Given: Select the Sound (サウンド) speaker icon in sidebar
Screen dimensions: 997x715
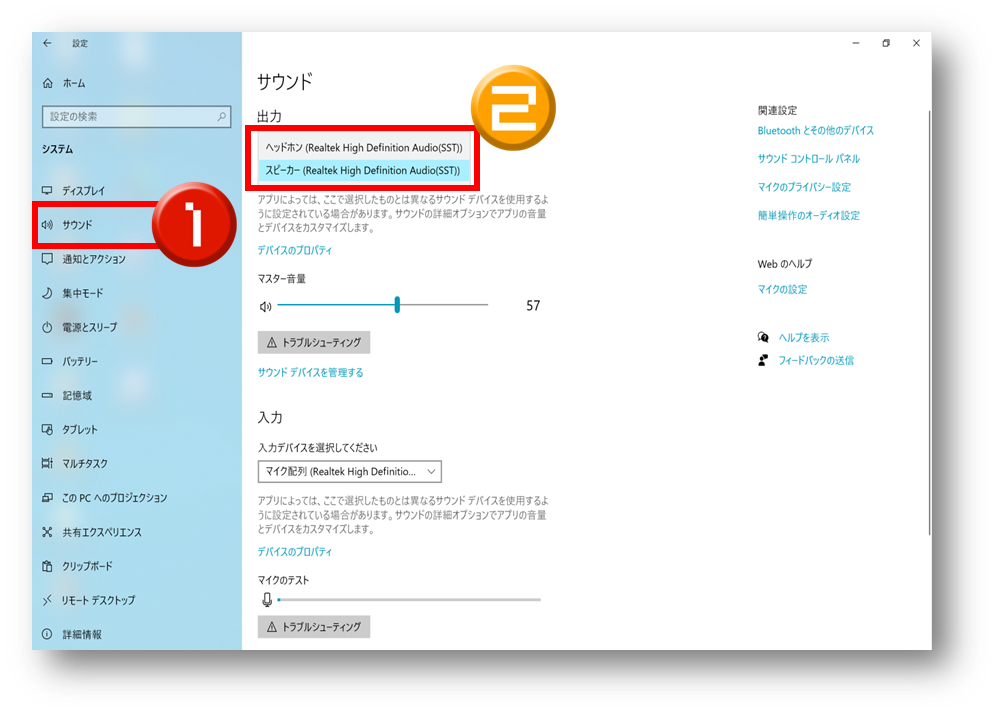Looking at the screenshot, I should point(47,225).
